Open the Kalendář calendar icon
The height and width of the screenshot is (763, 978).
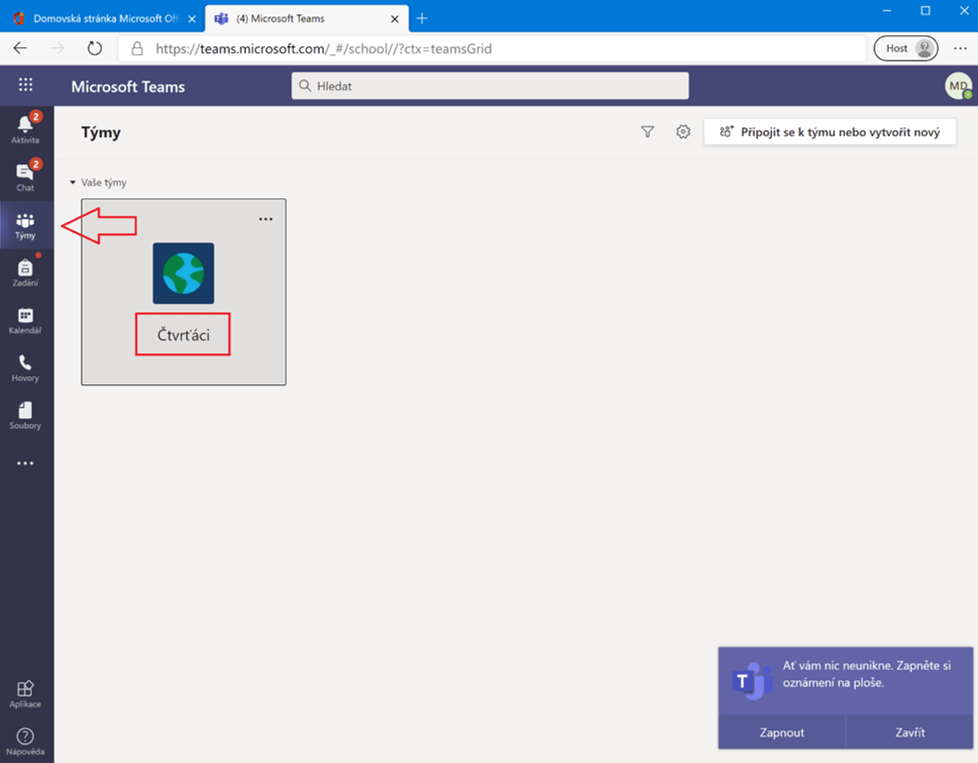coord(26,320)
